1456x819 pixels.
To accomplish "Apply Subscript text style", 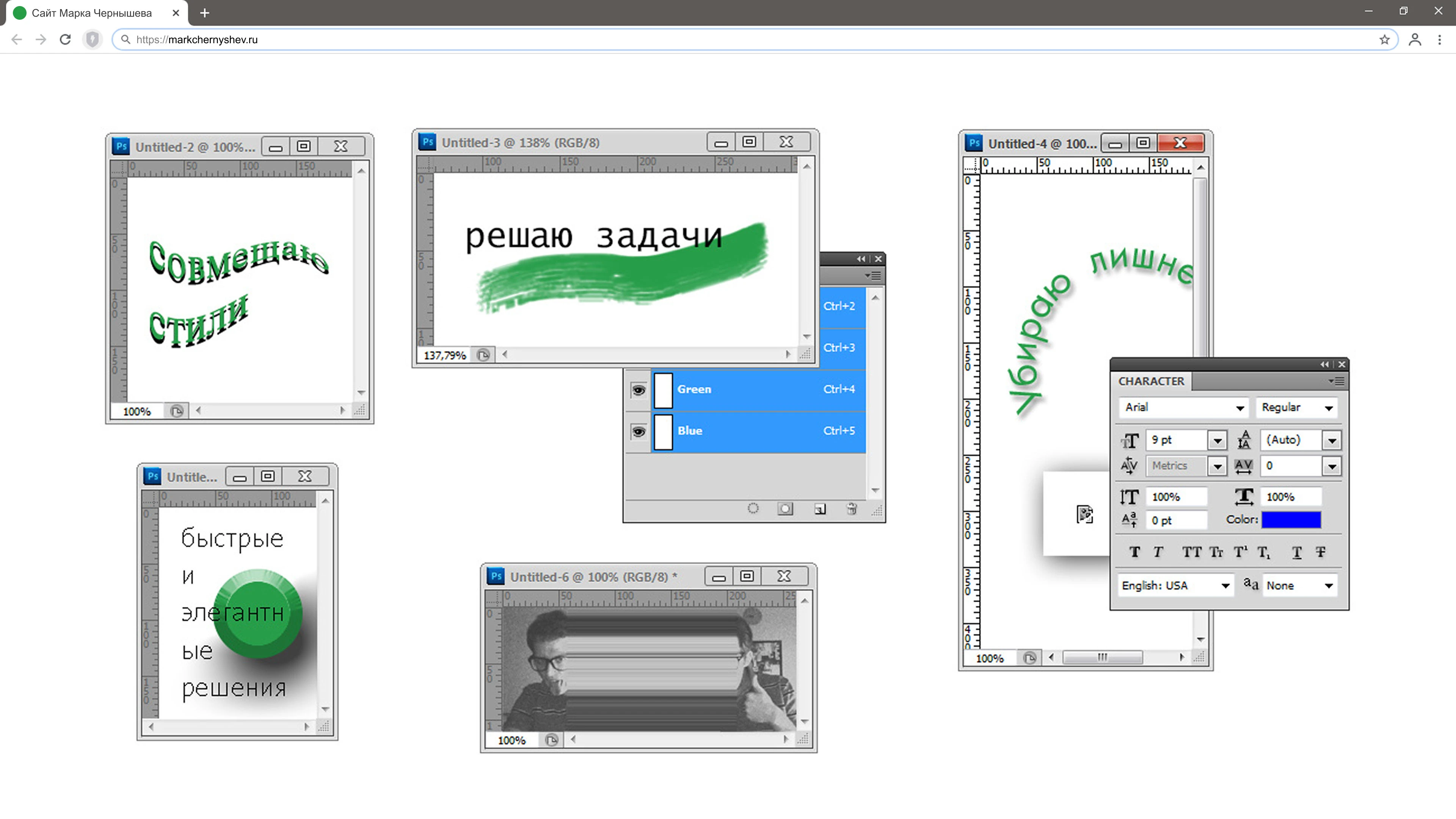I will pyautogui.click(x=1264, y=552).
